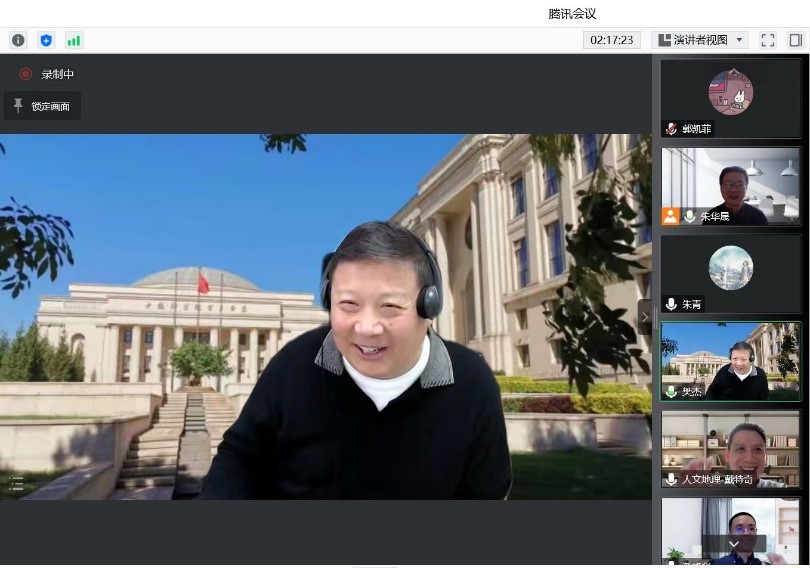Click the red 录制中 recording indicator
The height and width of the screenshot is (568, 810).
(x=26, y=74)
